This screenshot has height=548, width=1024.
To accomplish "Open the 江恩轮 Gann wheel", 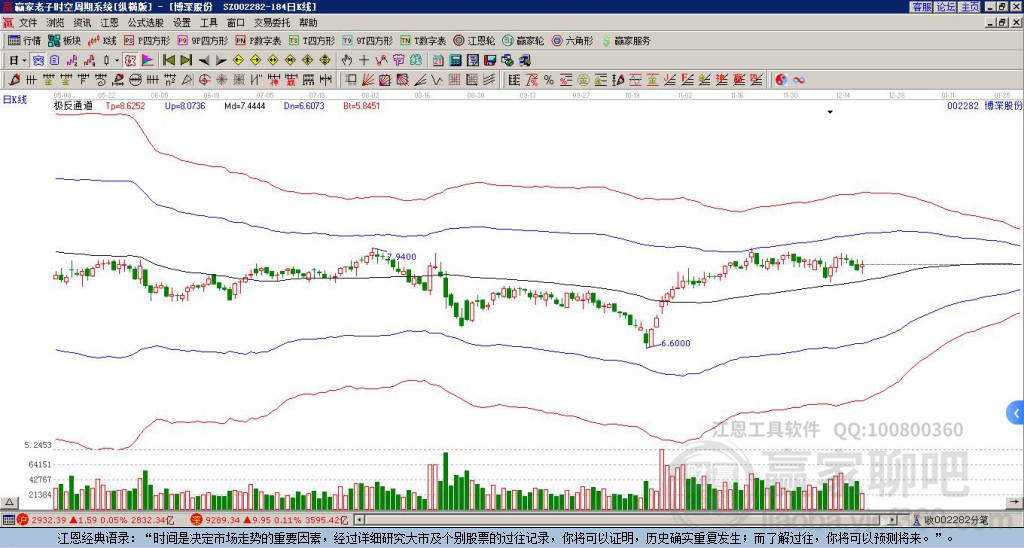I will [474, 40].
